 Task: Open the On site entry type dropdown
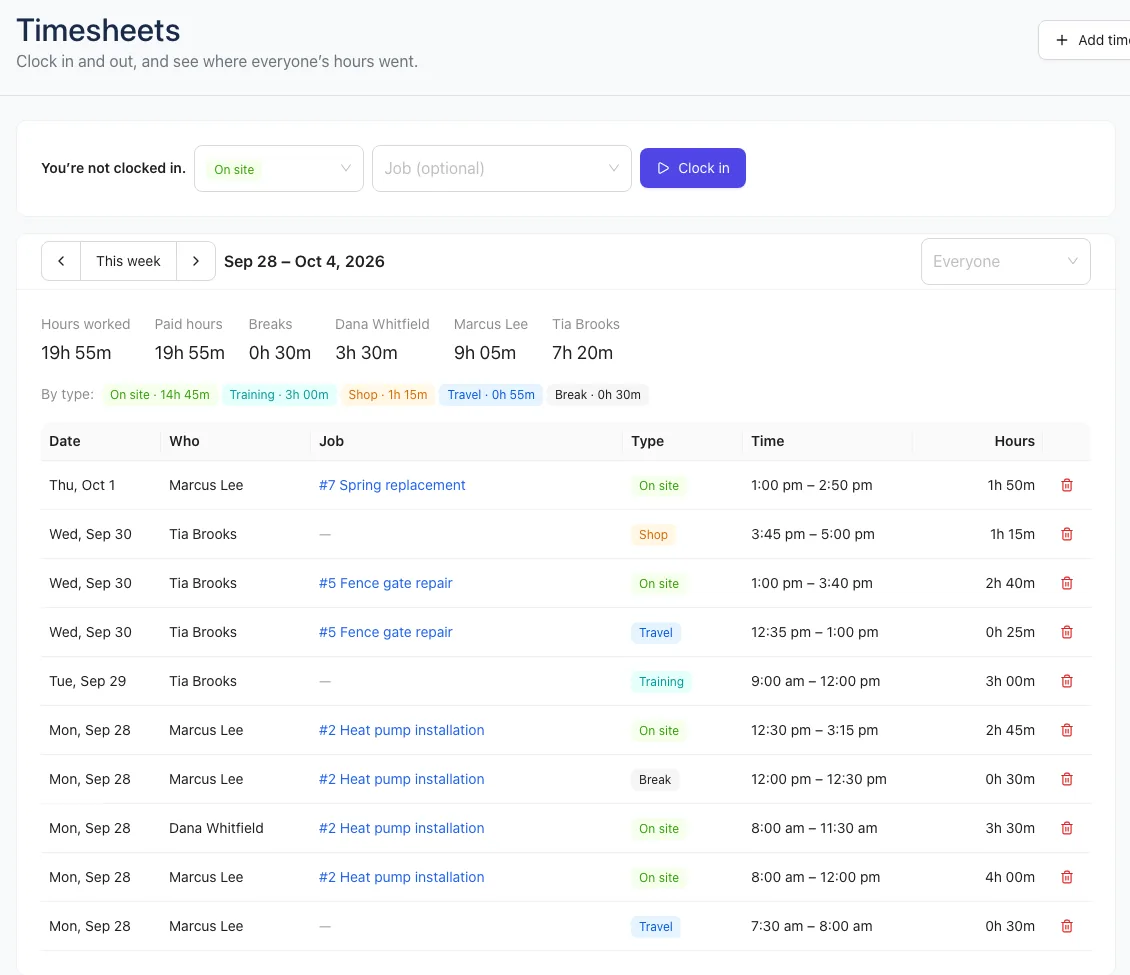click(x=279, y=169)
